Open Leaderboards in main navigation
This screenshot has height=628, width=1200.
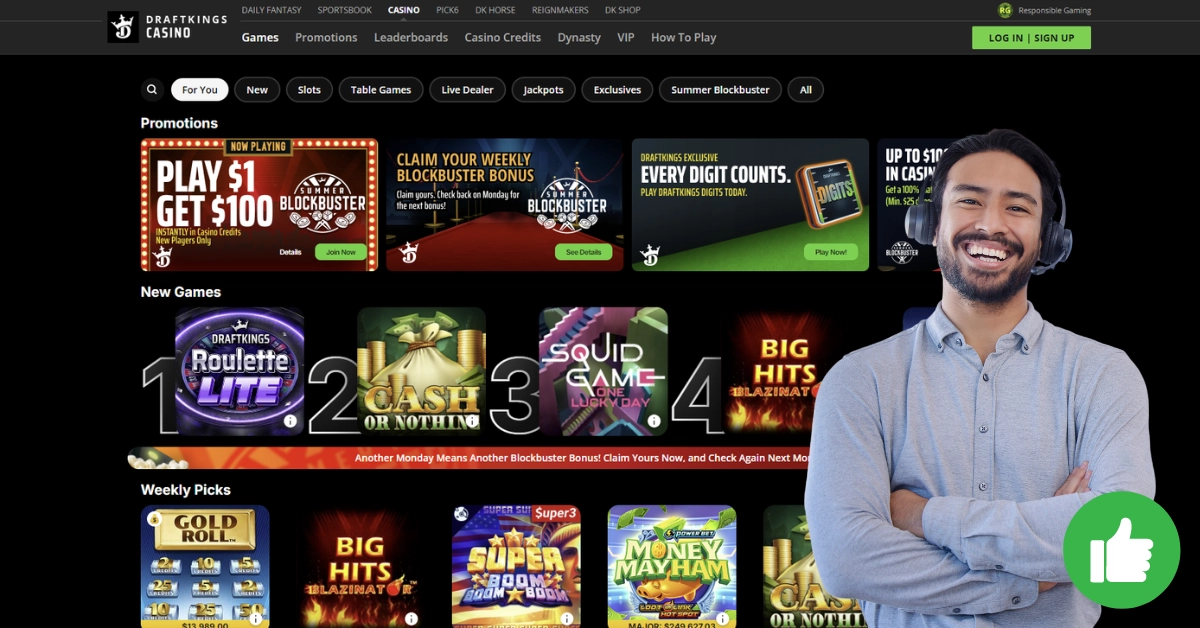pos(411,38)
